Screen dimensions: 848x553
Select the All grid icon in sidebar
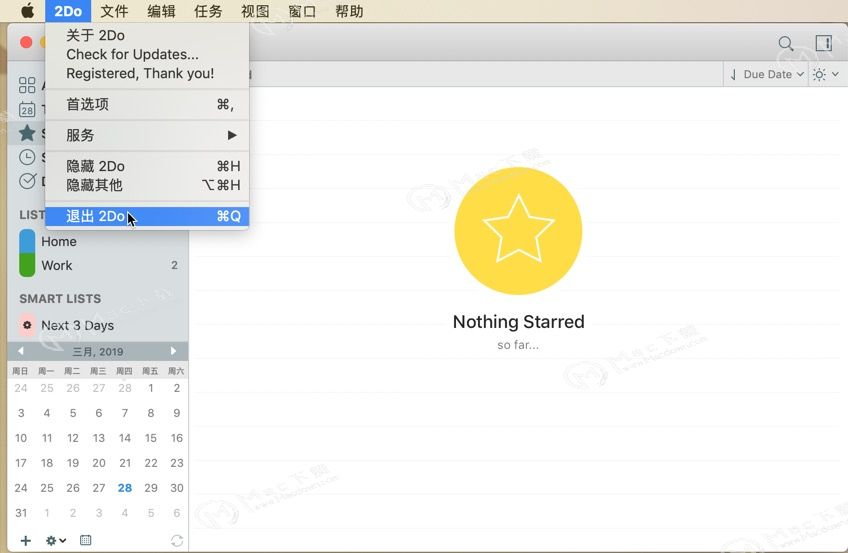click(x=27, y=85)
